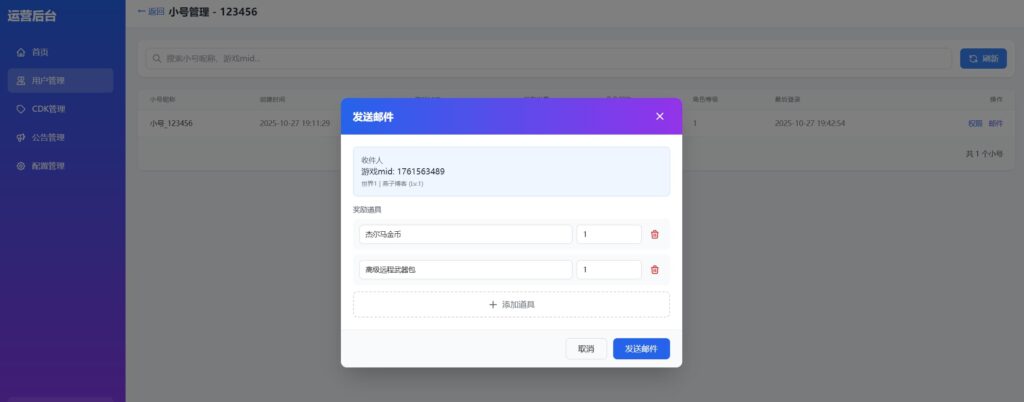Click the 游戏mid: 1761563489 recipient text
Image resolution: width=1024 pixels, height=402 pixels.
(403, 172)
